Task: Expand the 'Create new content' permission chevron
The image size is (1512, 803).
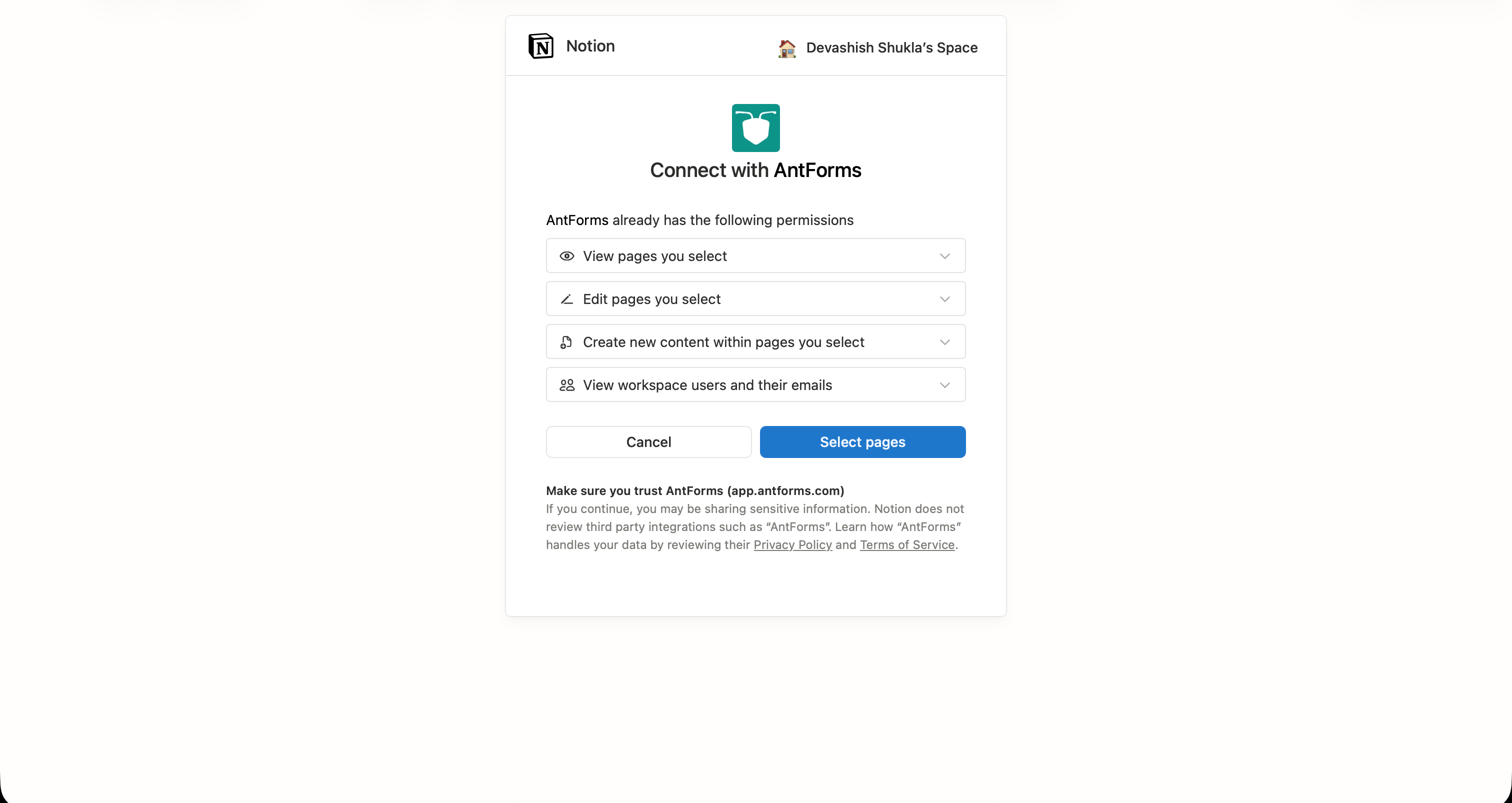Action: [x=944, y=341]
